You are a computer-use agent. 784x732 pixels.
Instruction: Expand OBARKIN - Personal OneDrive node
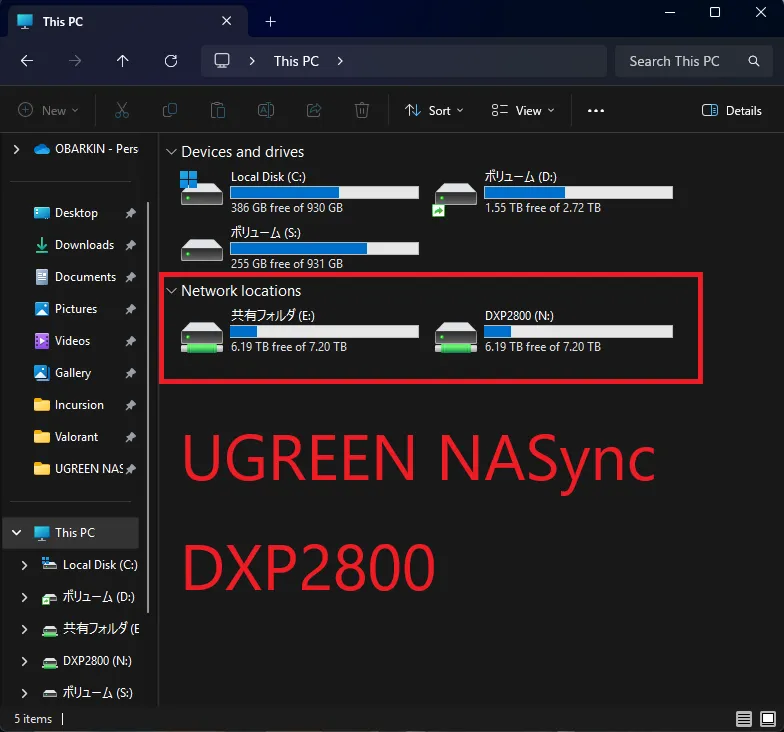tap(16, 149)
